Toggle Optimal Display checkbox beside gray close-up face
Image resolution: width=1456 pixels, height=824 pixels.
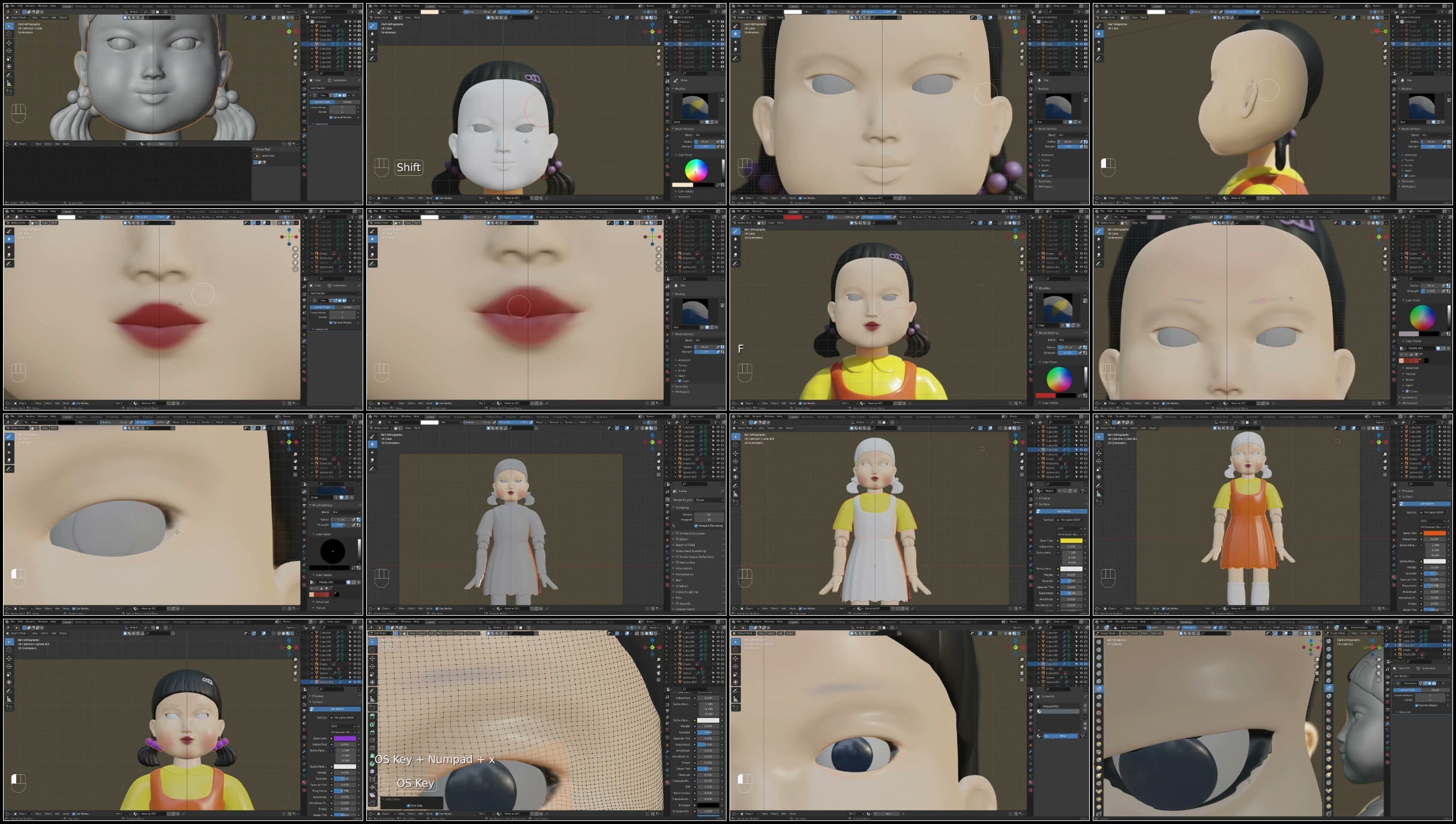point(331,117)
